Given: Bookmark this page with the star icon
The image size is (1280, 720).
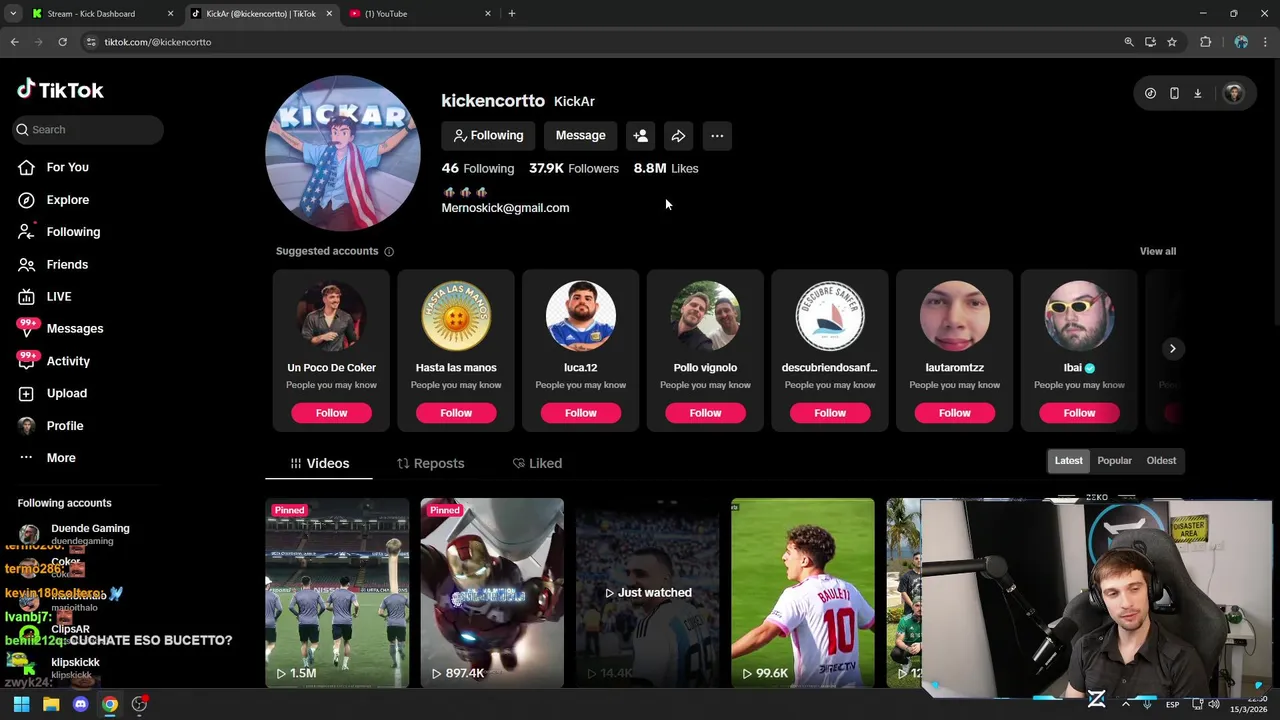Looking at the screenshot, I should (x=1172, y=42).
